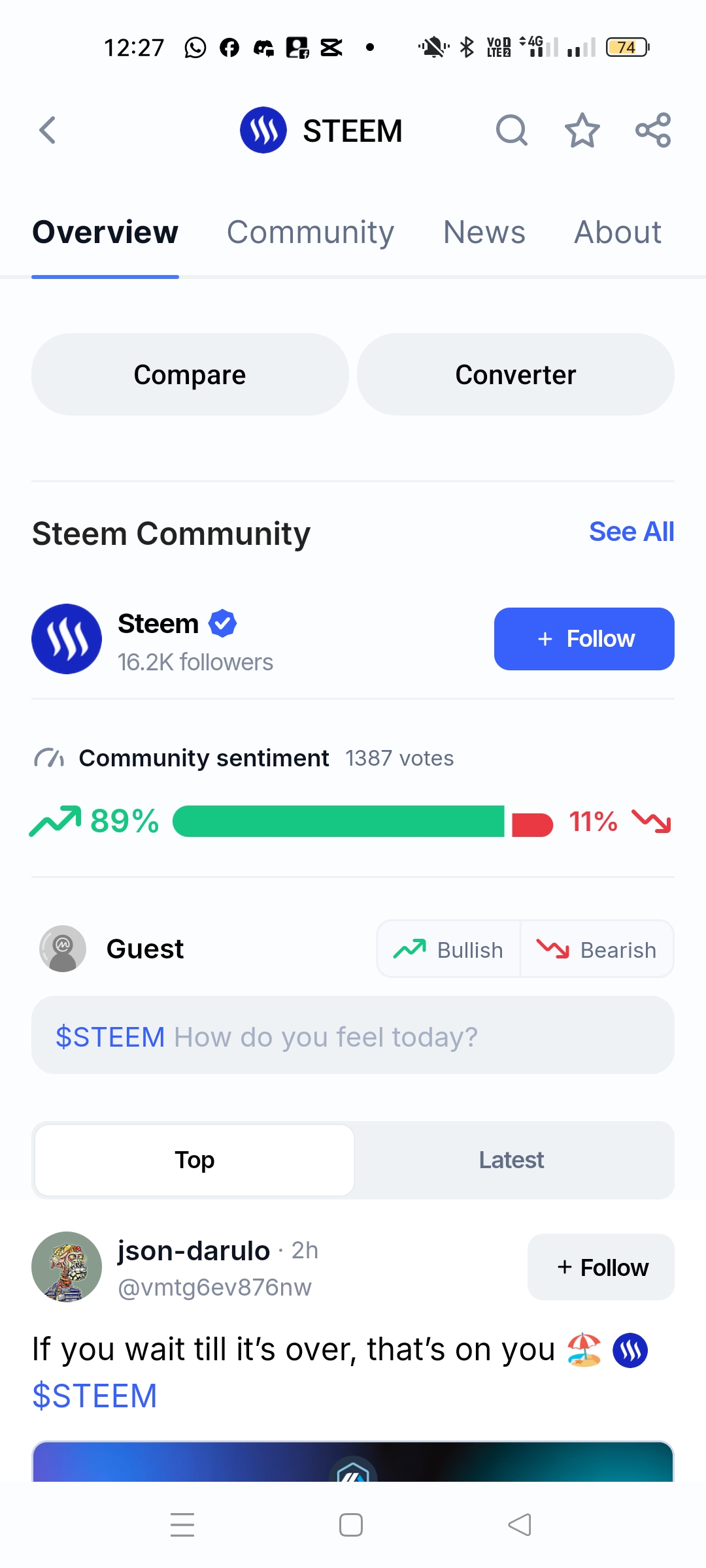Switch feed to Latest posts
Screen dimensions: 706x1568
click(511, 1160)
